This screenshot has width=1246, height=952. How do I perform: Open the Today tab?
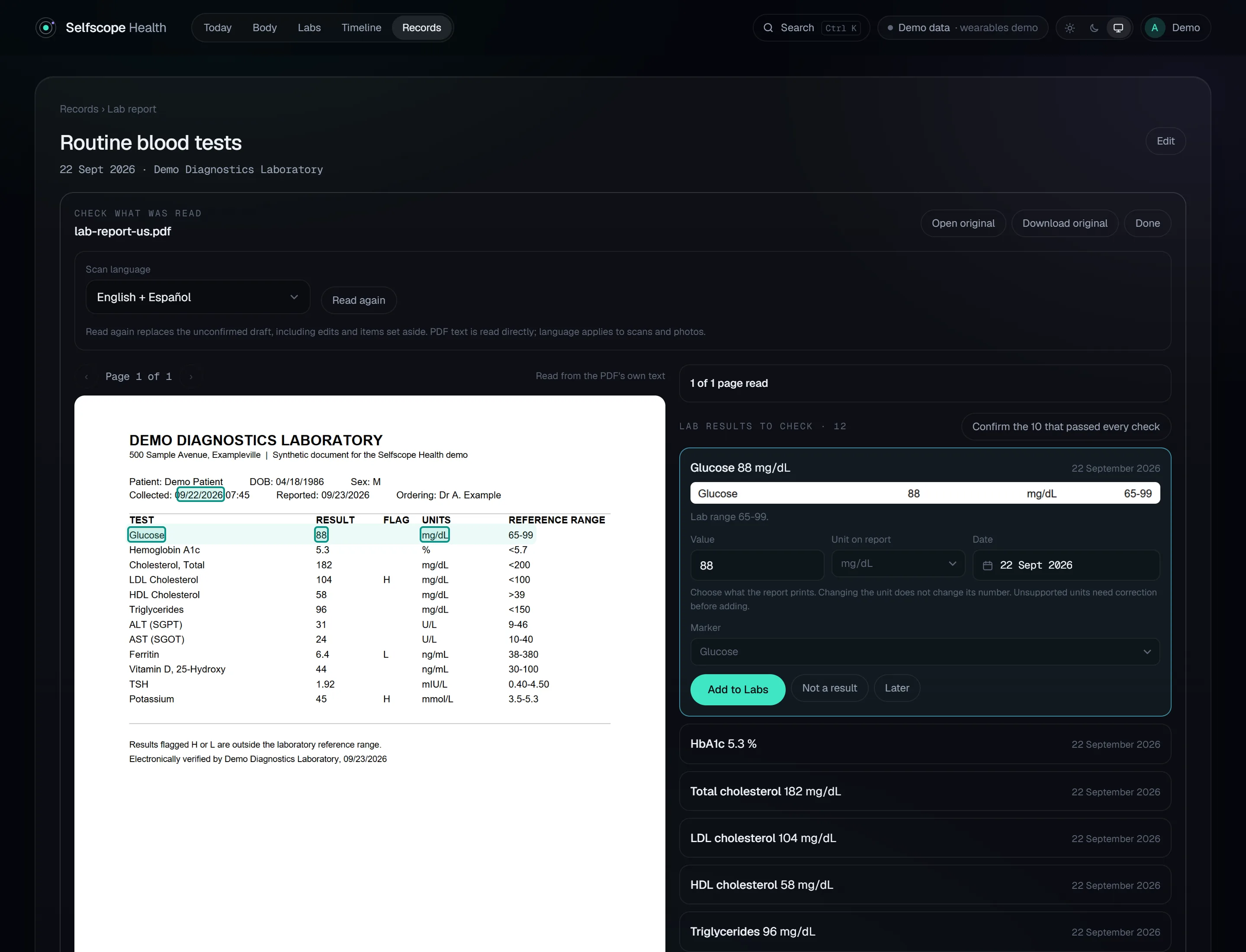pyautogui.click(x=218, y=28)
